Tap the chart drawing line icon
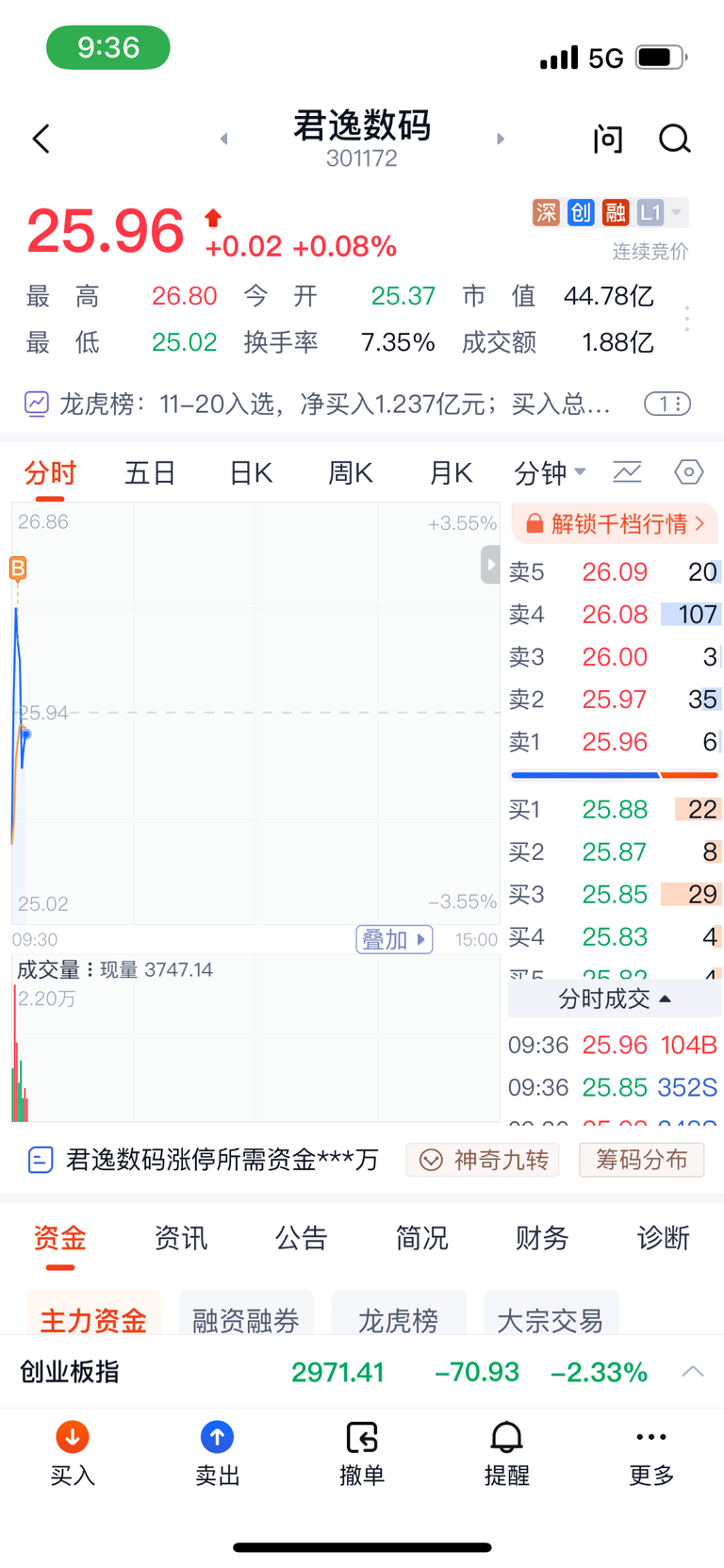Screen dimensions: 724x1568 click(627, 471)
